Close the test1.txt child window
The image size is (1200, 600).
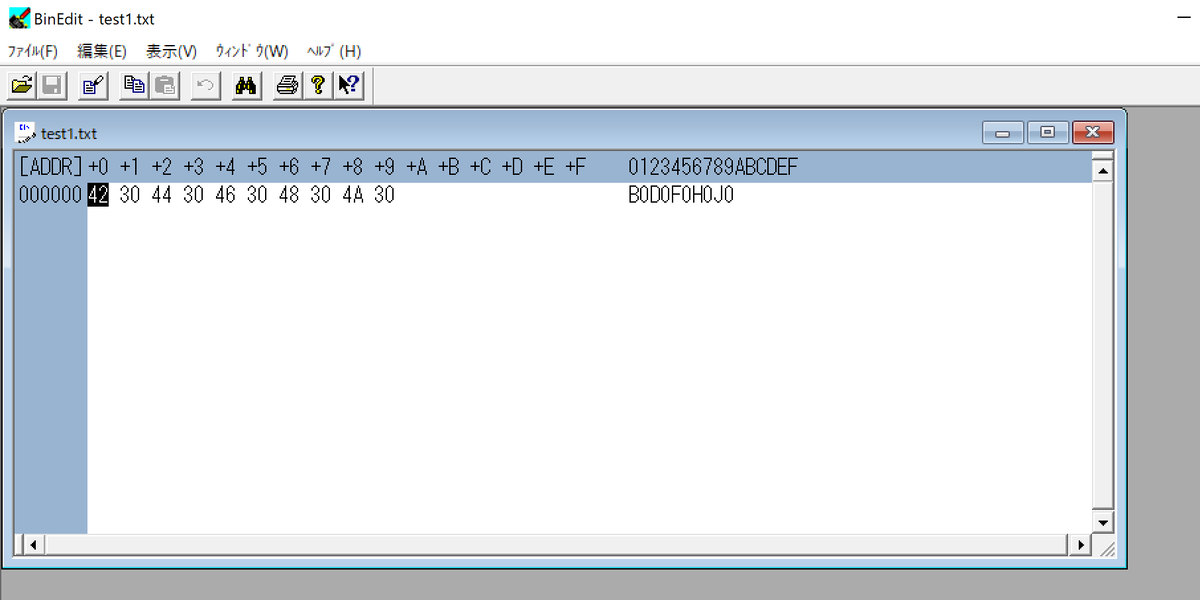click(x=1092, y=132)
